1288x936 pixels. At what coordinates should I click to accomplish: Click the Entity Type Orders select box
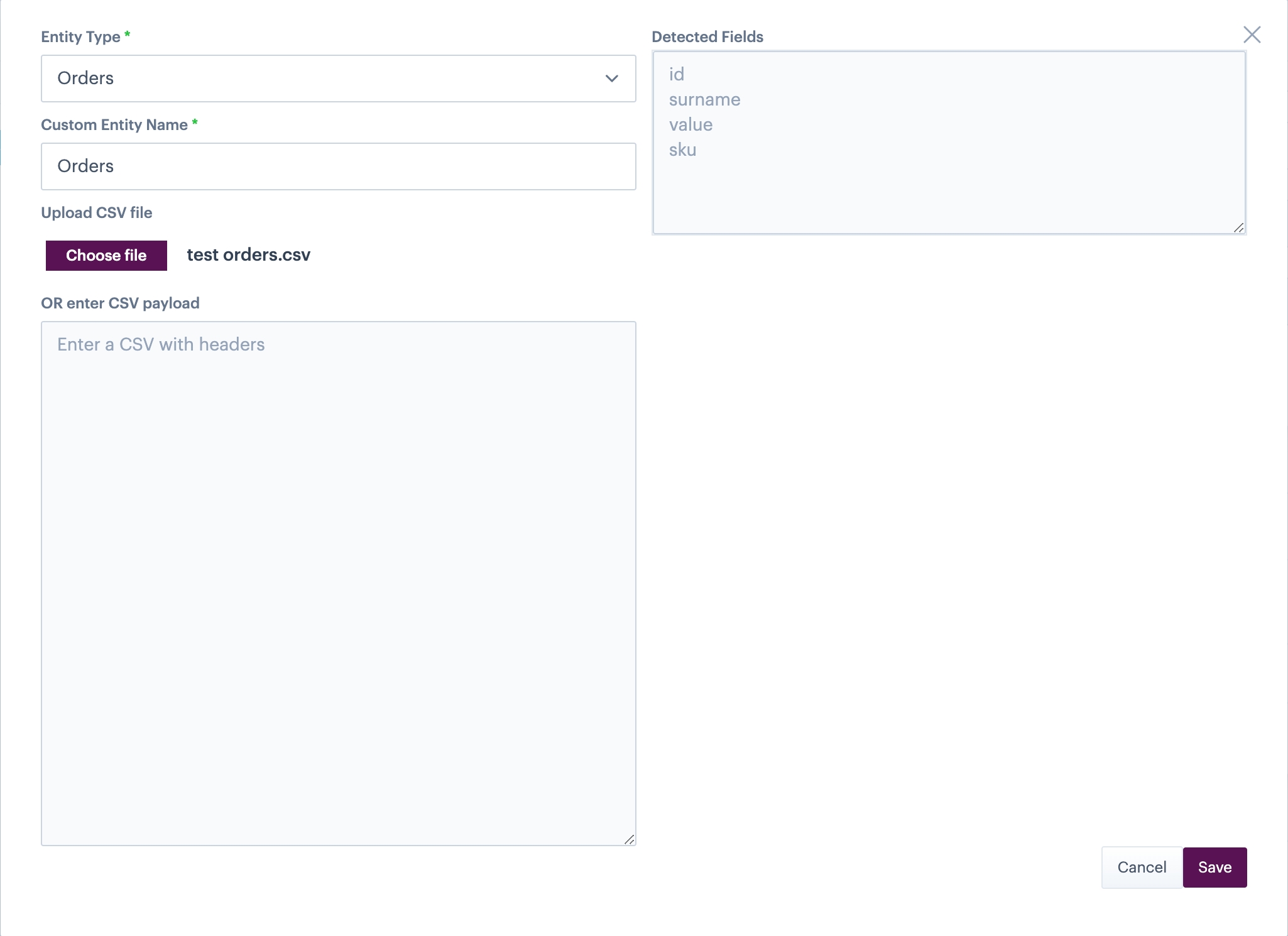coord(314,79)
